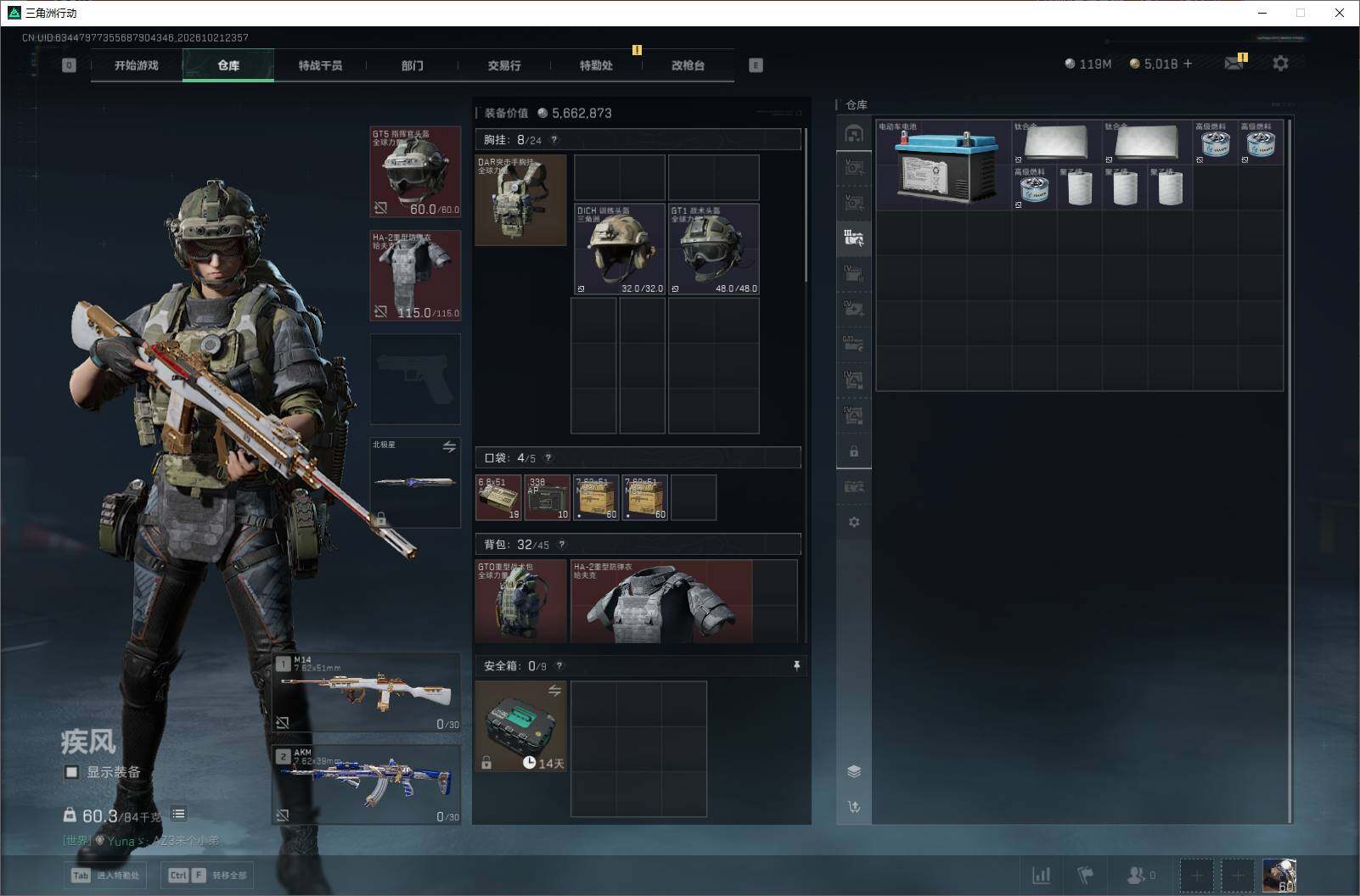
Task: Open the stacked layers icon in warehouse sidebar
Action: (x=854, y=771)
